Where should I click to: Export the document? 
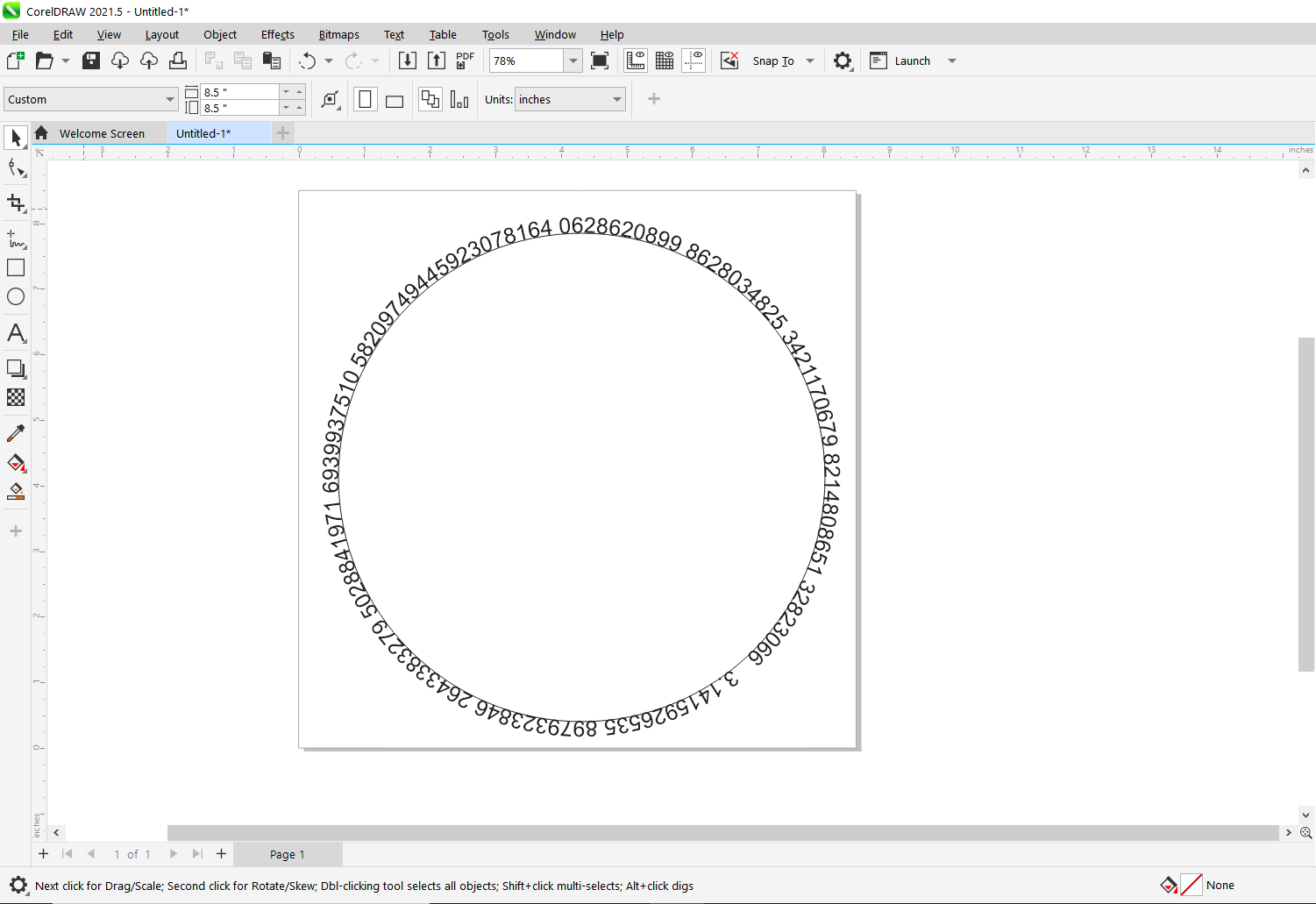[437, 61]
